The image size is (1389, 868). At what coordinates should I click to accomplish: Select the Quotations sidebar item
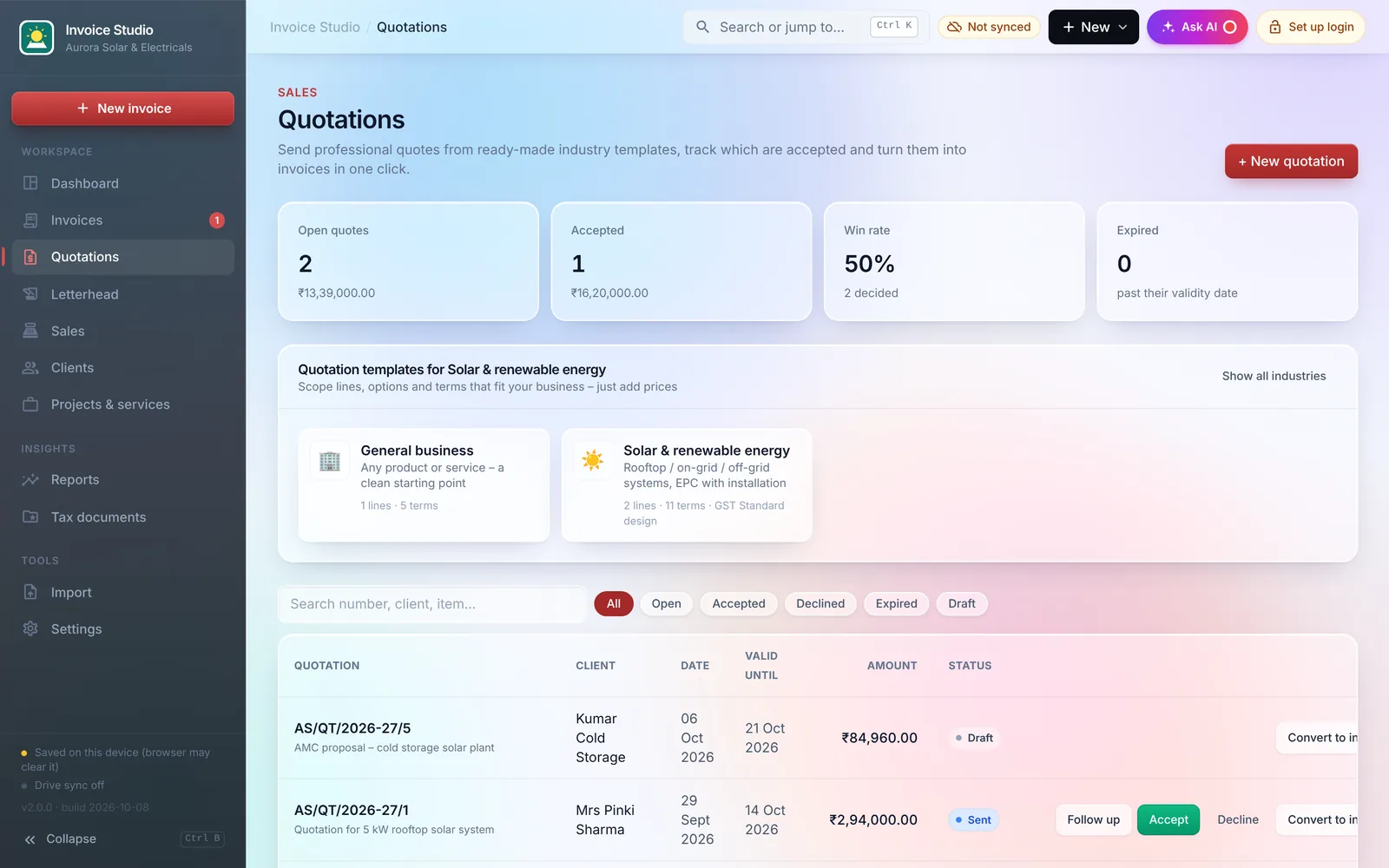(122, 257)
